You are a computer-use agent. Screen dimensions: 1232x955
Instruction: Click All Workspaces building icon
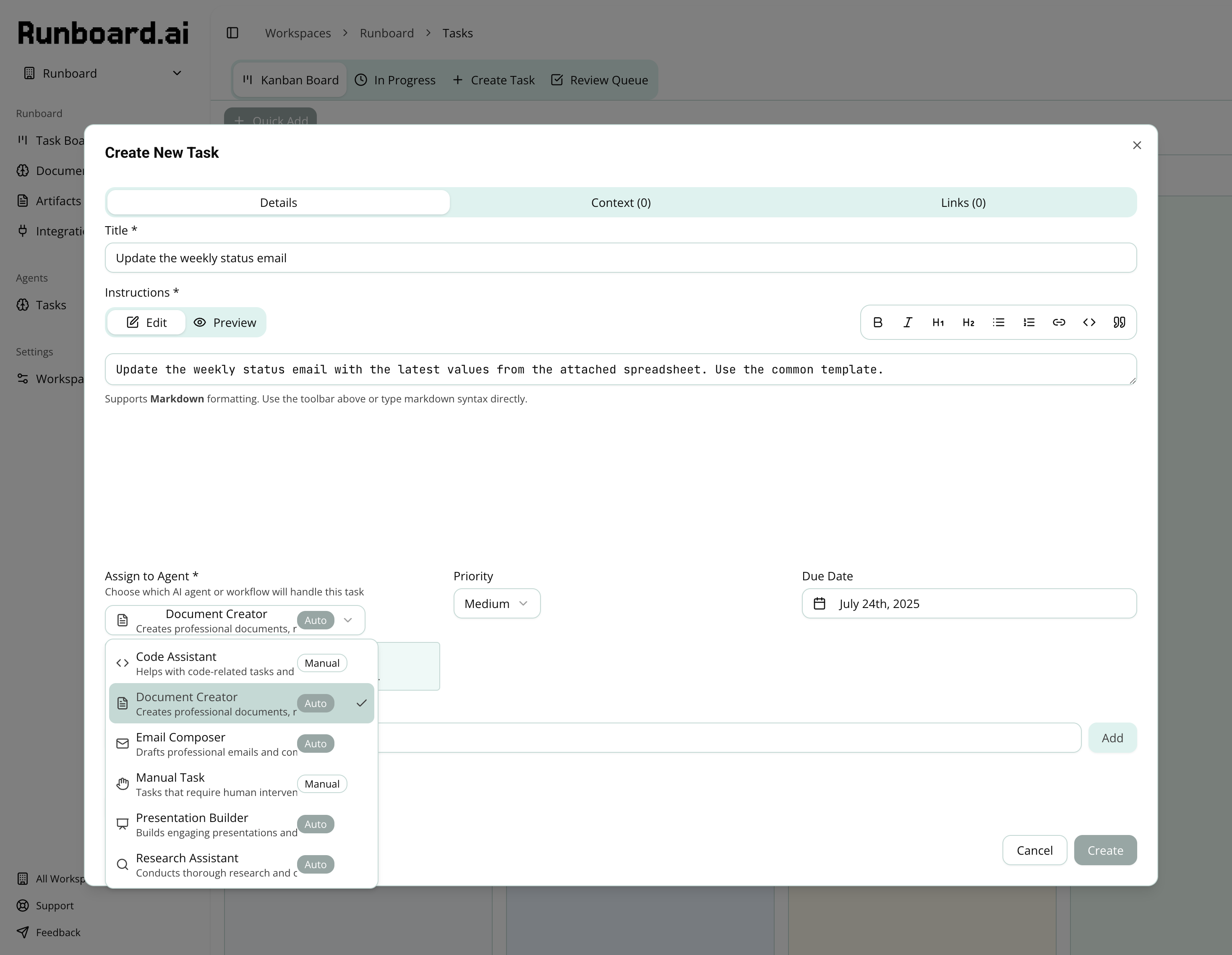click(23, 879)
